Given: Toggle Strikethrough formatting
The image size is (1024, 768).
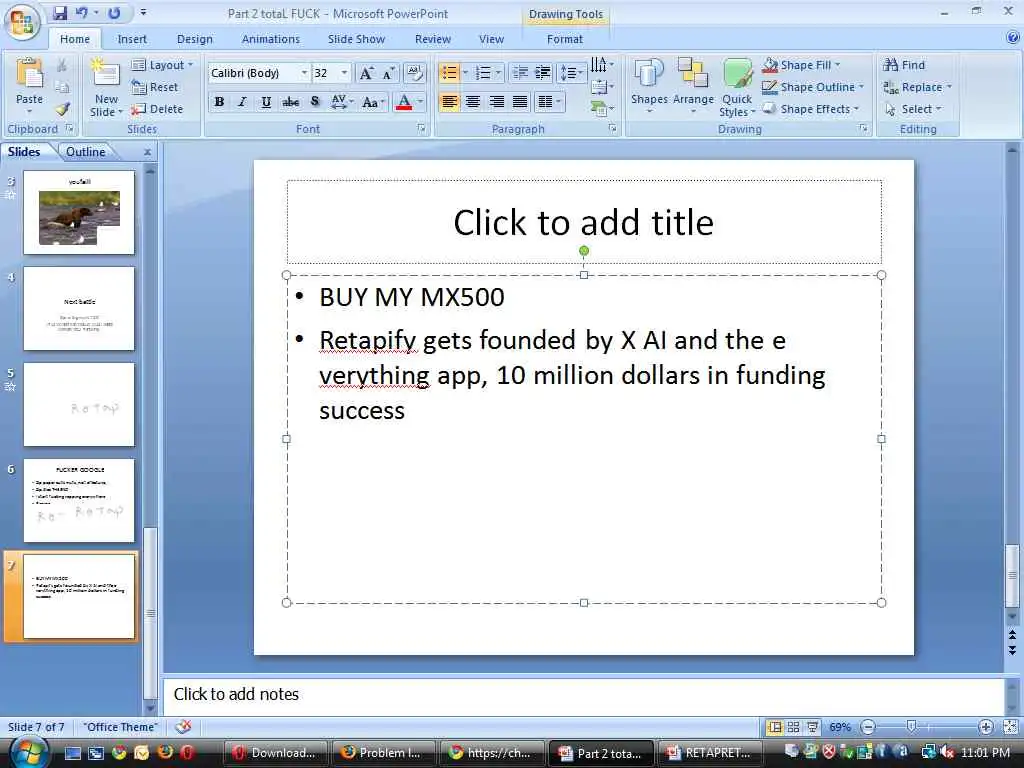Looking at the screenshot, I should 291,102.
